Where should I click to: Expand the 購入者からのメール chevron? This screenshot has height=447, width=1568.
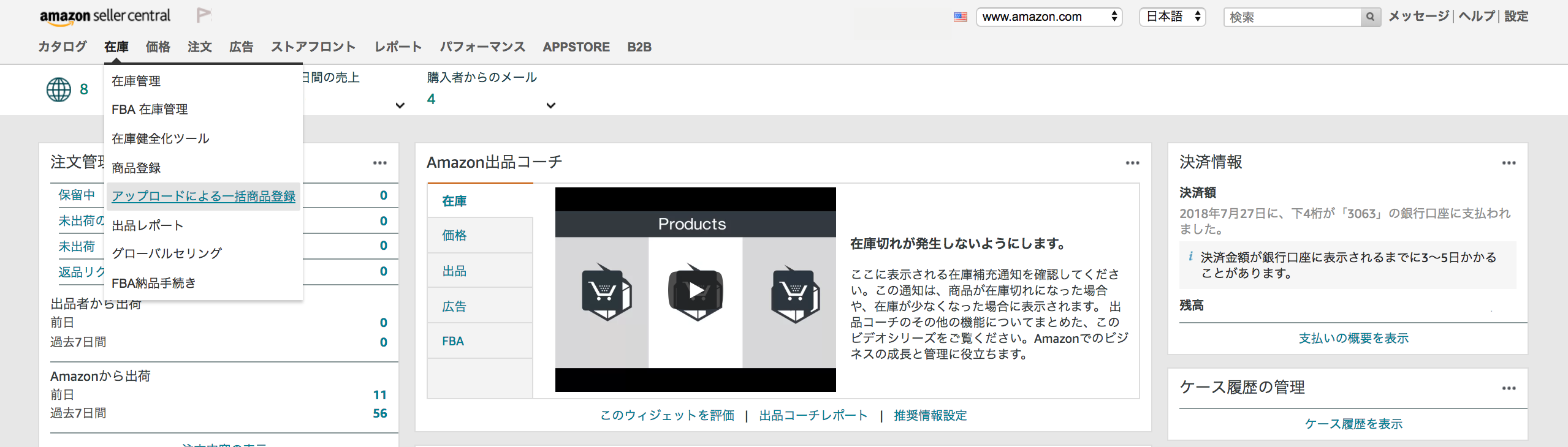point(551,105)
